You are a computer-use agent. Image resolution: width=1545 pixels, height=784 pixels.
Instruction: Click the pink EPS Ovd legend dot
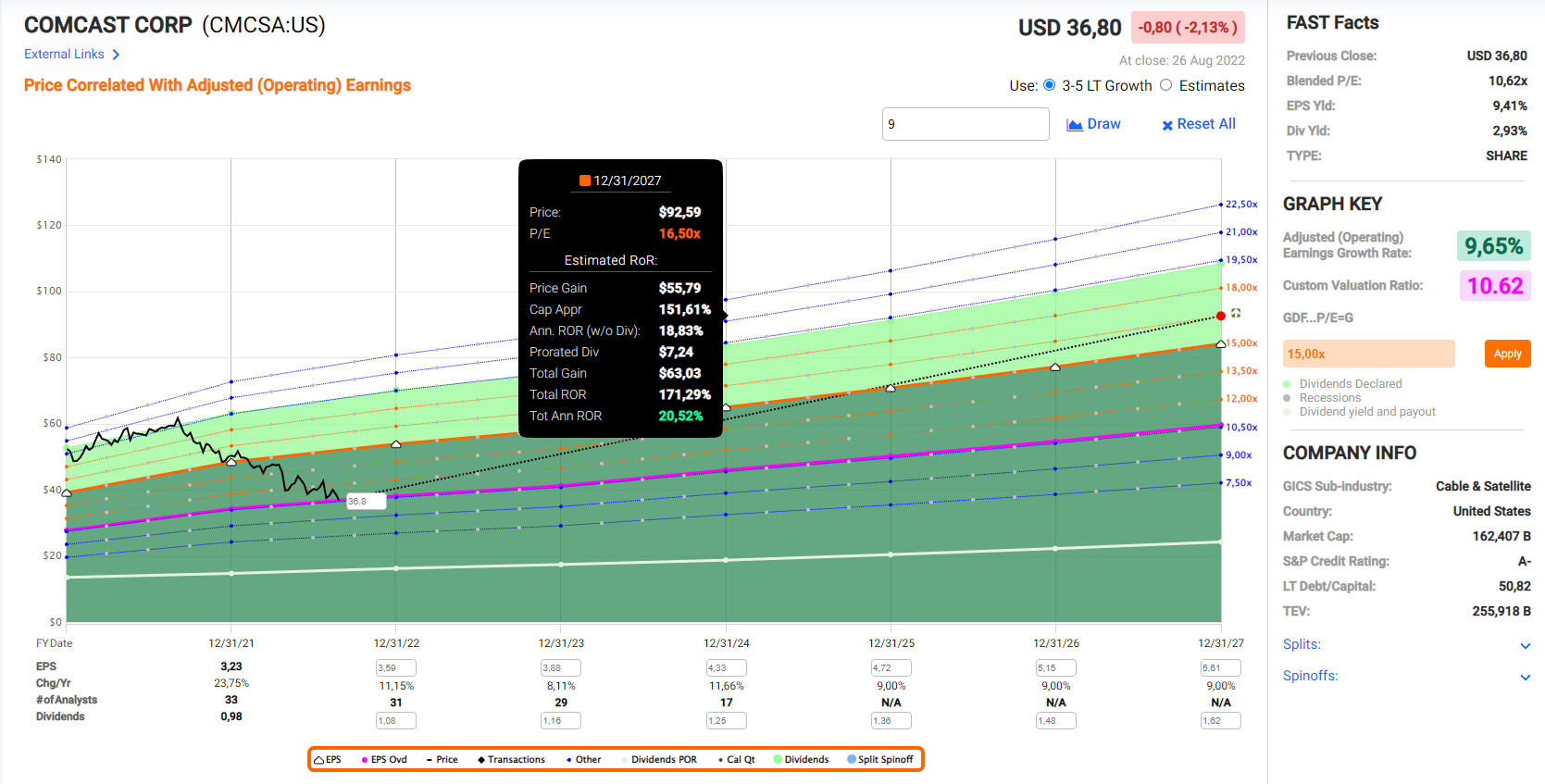[365, 760]
